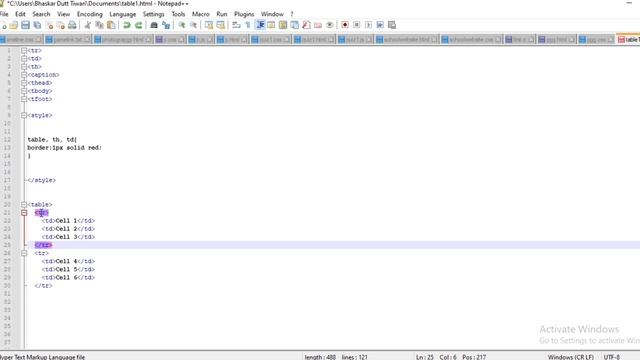
Task: Run macro multiple times icon
Action: click(x=380, y=25)
